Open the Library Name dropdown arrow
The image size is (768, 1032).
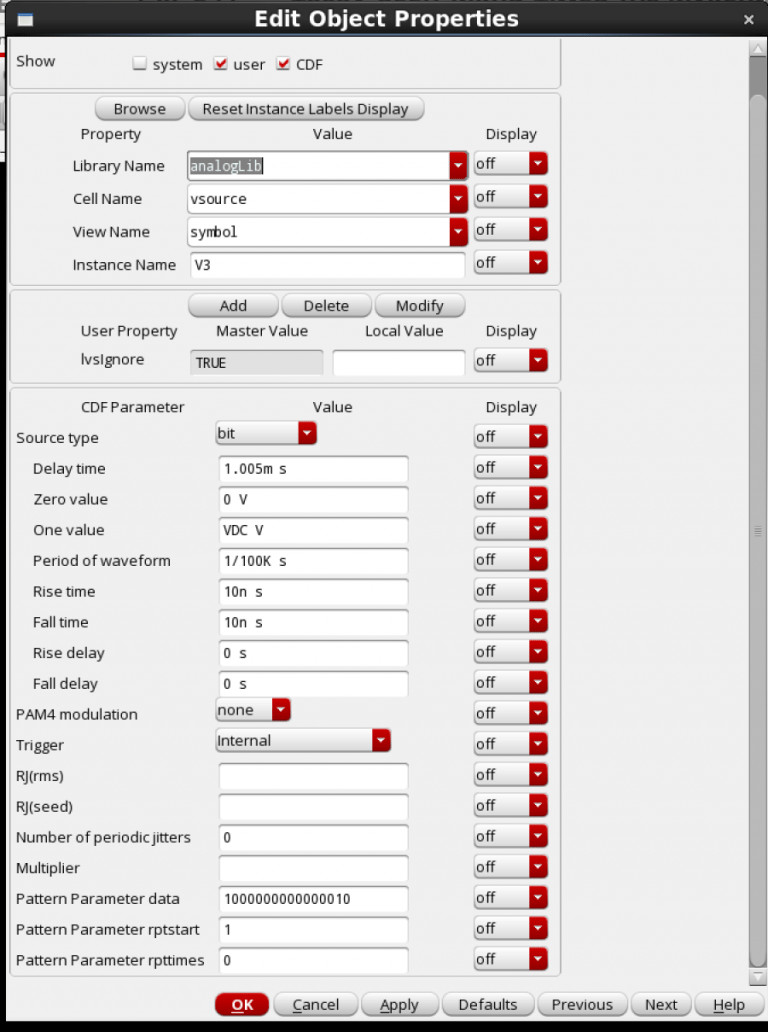[458, 166]
